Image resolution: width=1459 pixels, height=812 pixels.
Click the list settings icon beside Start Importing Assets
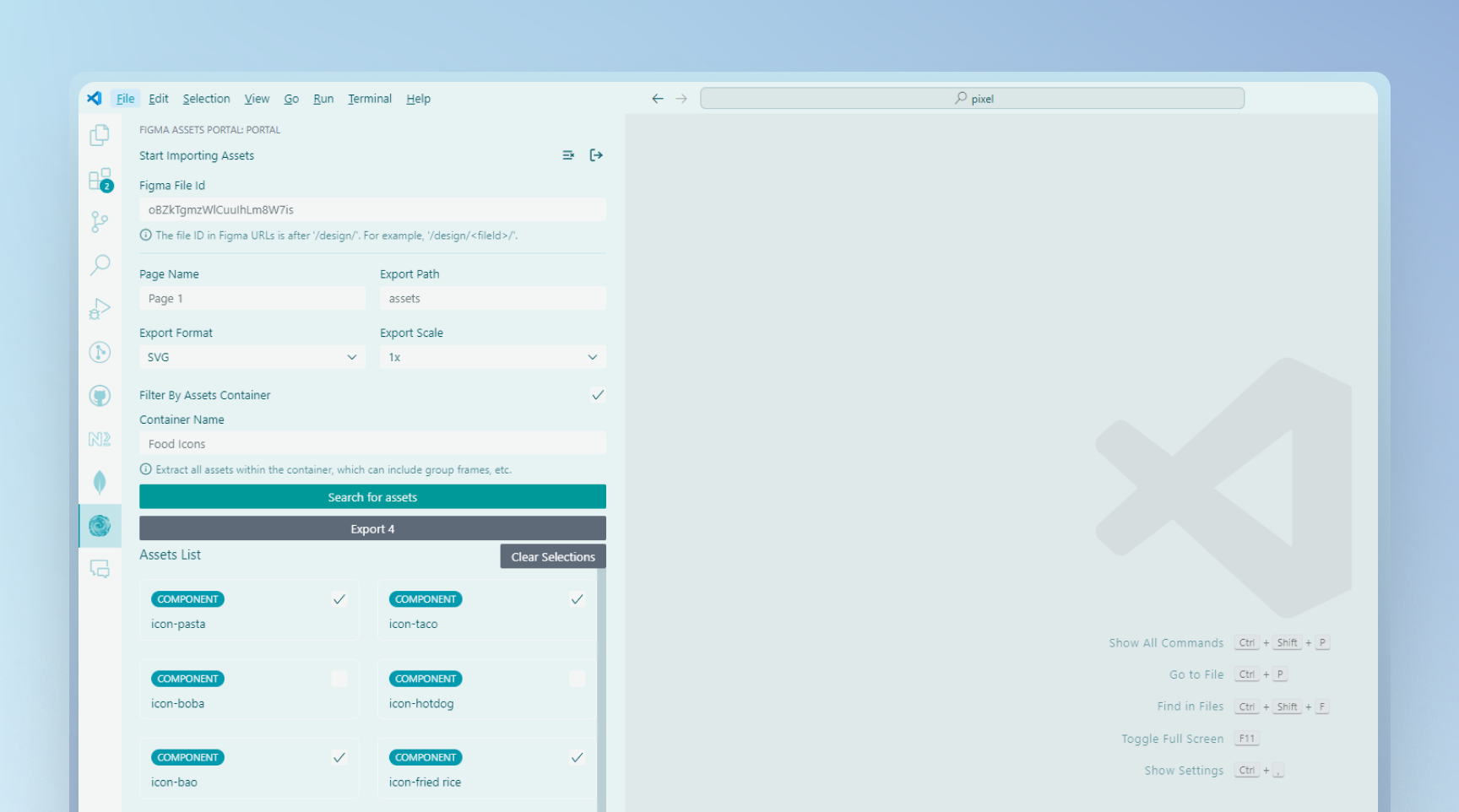pyautogui.click(x=568, y=155)
